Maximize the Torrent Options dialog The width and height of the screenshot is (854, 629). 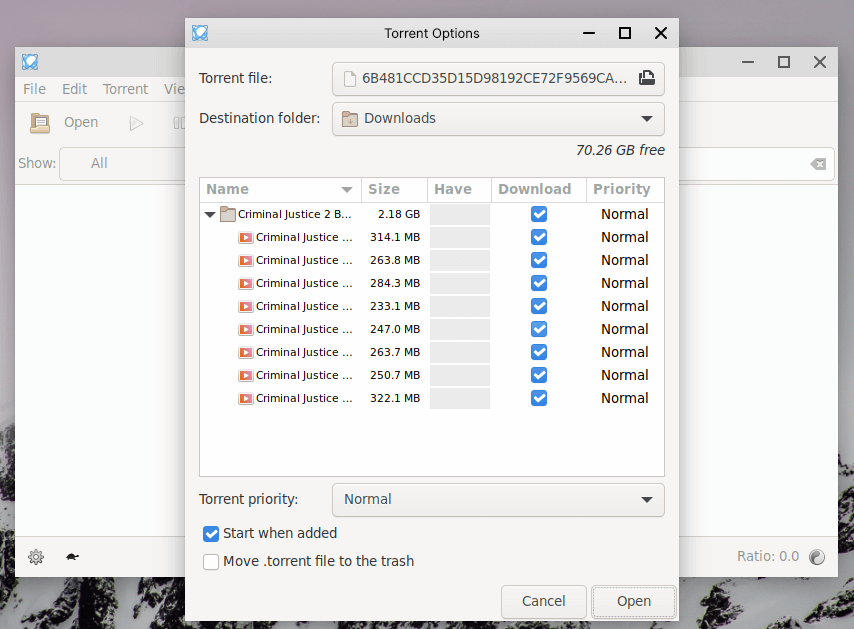click(625, 33)
